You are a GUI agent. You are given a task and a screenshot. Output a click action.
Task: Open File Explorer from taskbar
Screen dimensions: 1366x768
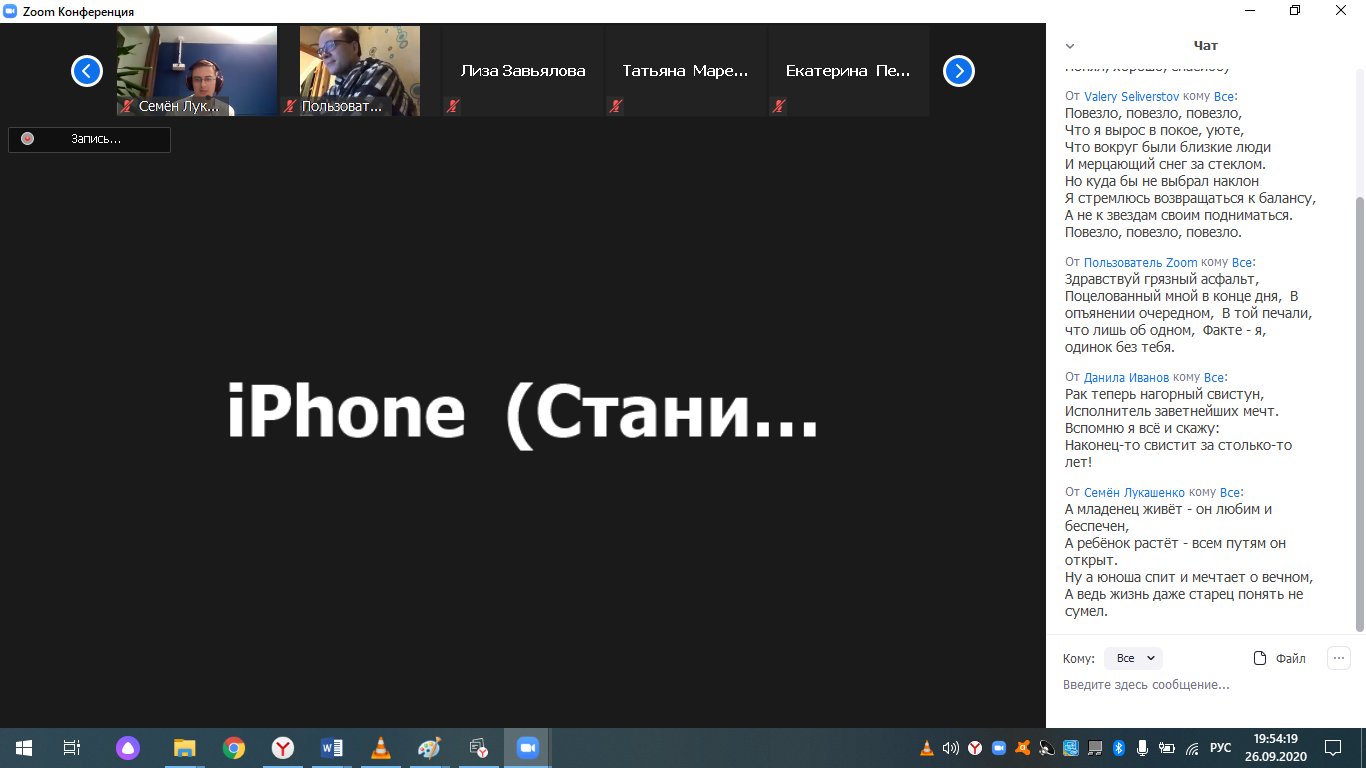(184, 748)
